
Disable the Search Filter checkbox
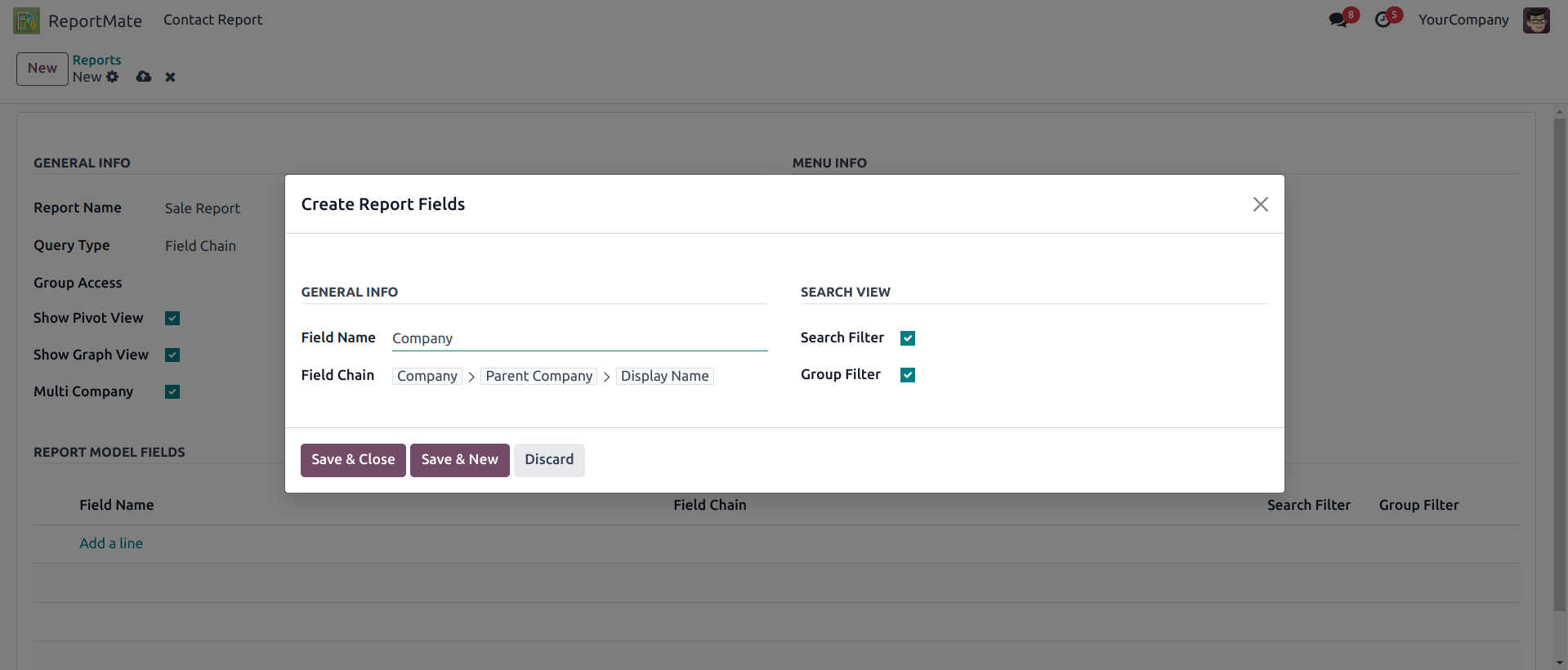click(907, 338)
